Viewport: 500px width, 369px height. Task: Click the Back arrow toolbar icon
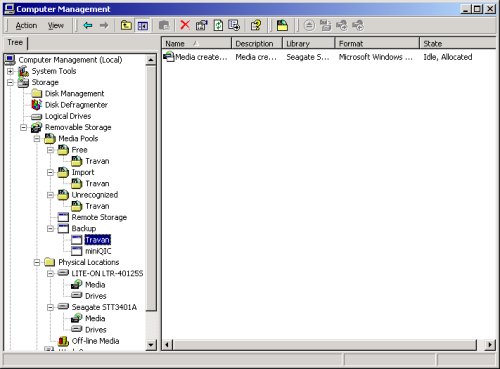point(88,26)
